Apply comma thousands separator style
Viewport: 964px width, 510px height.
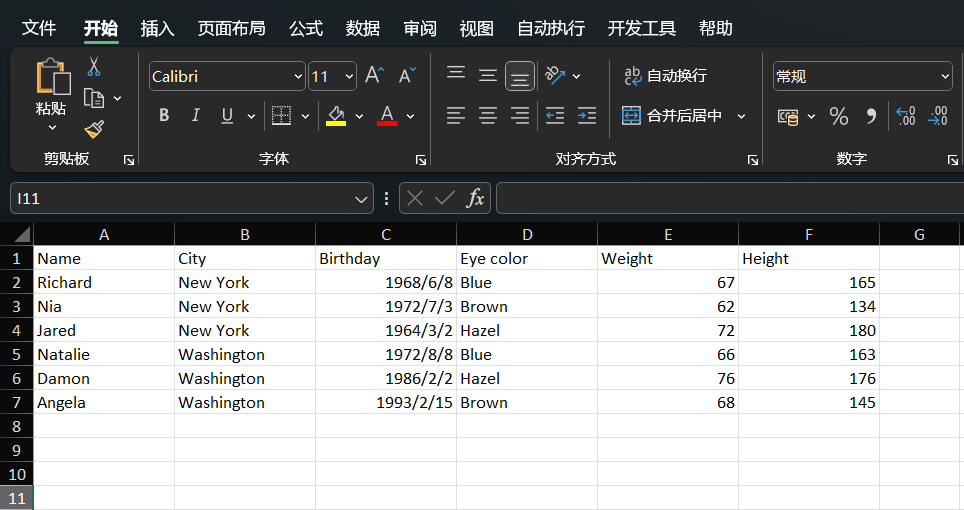tap(871, 116)
